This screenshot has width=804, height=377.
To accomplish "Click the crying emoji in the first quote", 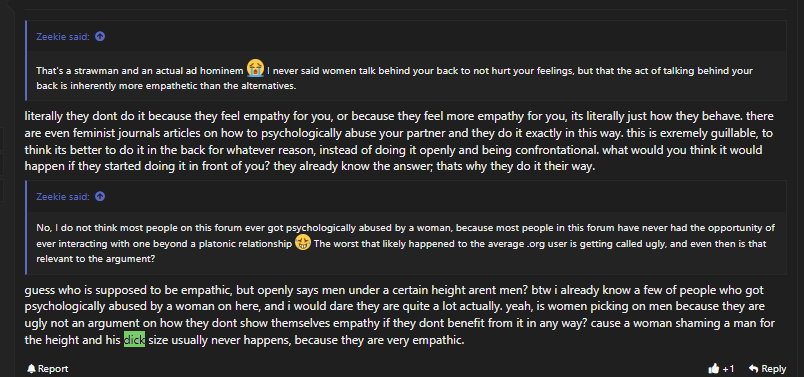I will (255, 68).
